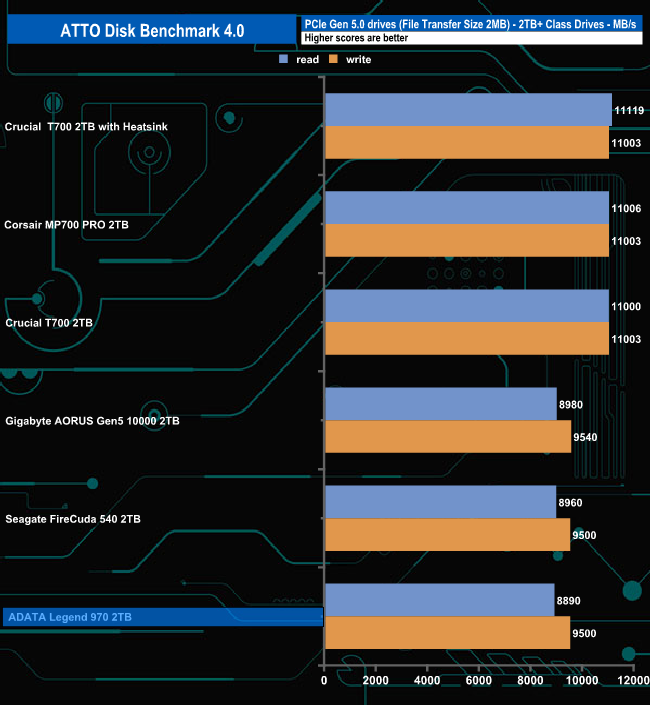Screen dimensions: 650x705
Task: Click the ATTO Disk Benchmark 4.0 title
Action: tap(152, 31)
